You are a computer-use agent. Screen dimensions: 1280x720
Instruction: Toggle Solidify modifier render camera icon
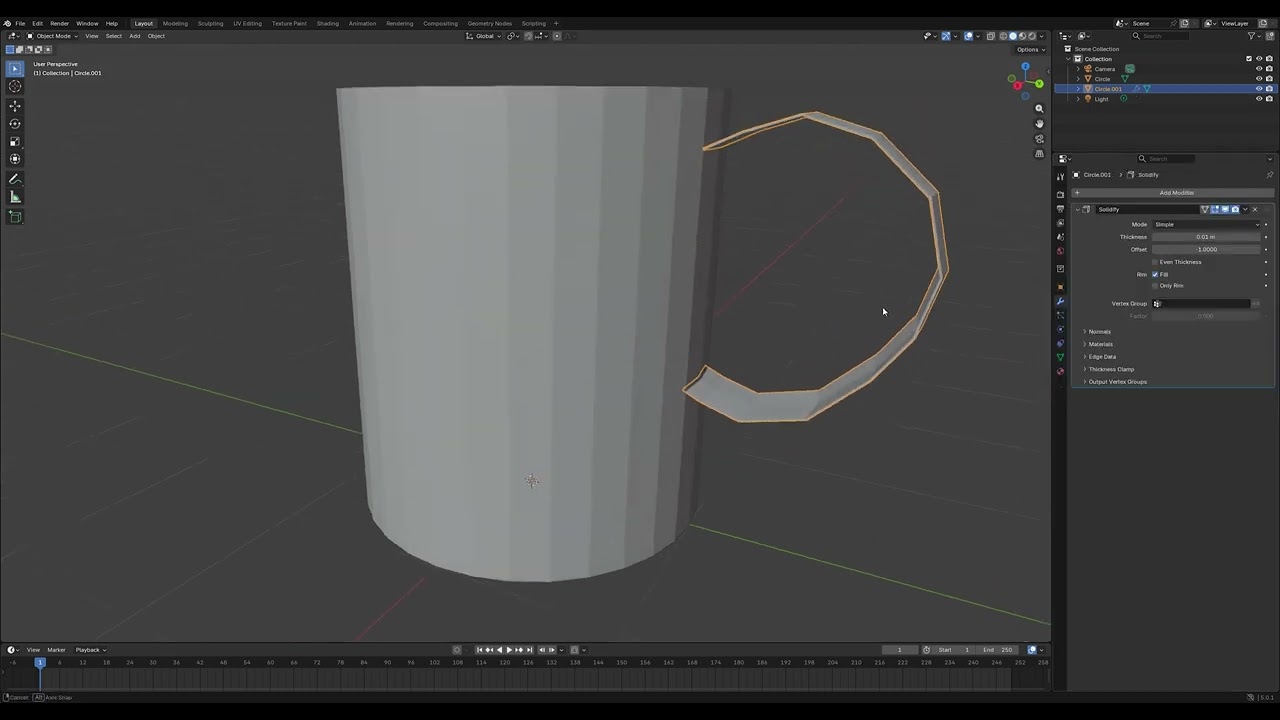coord(1235,209)
